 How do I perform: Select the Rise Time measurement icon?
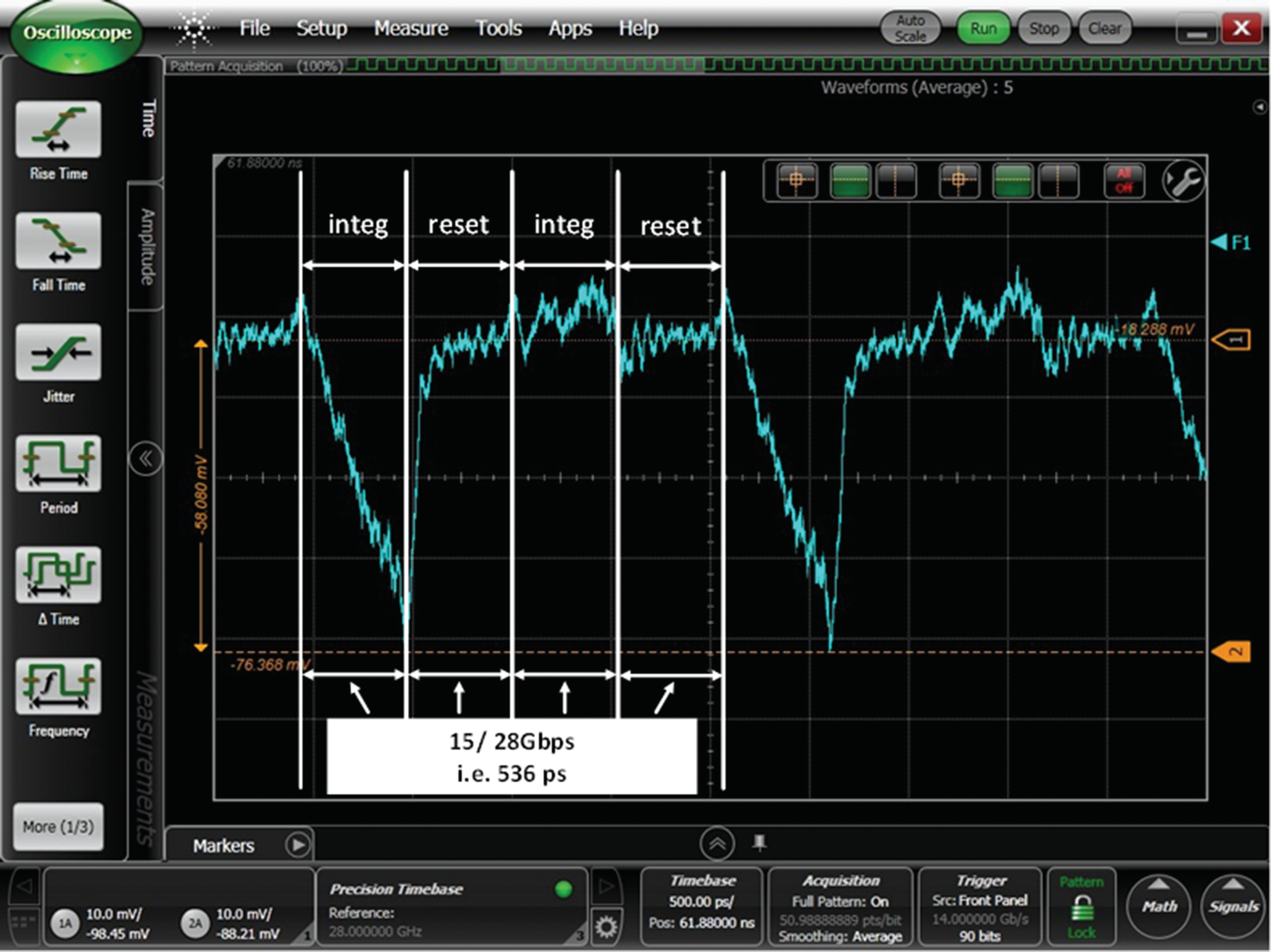click(59, 130)
